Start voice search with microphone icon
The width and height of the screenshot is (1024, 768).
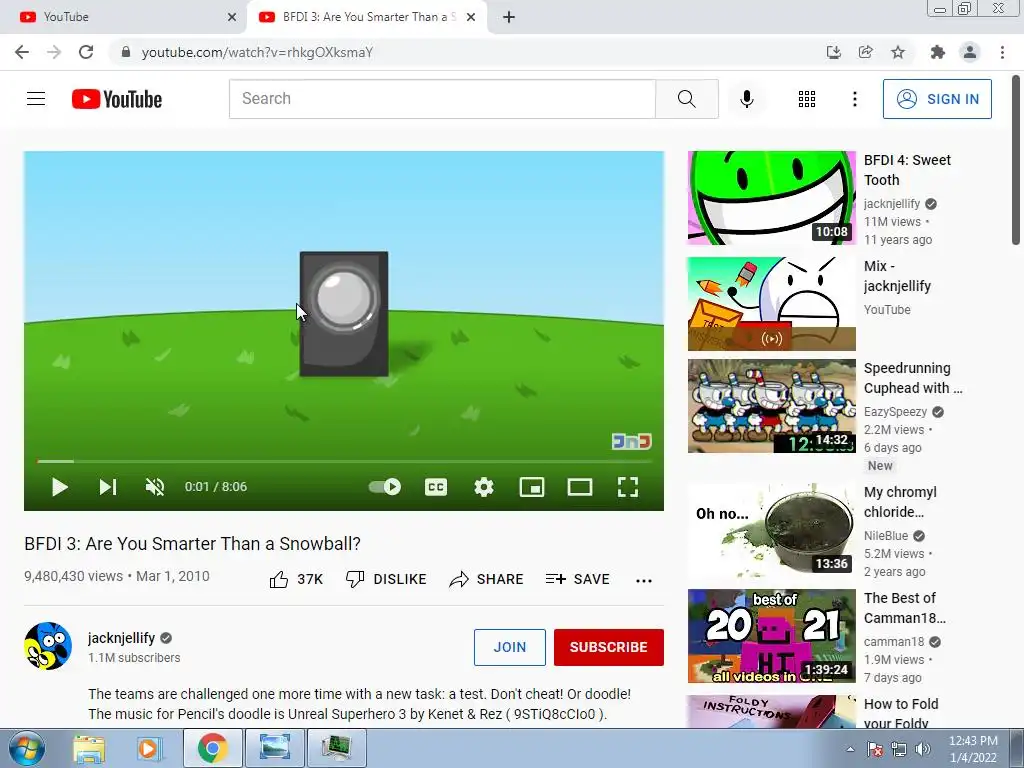click(x=747, y=99)
